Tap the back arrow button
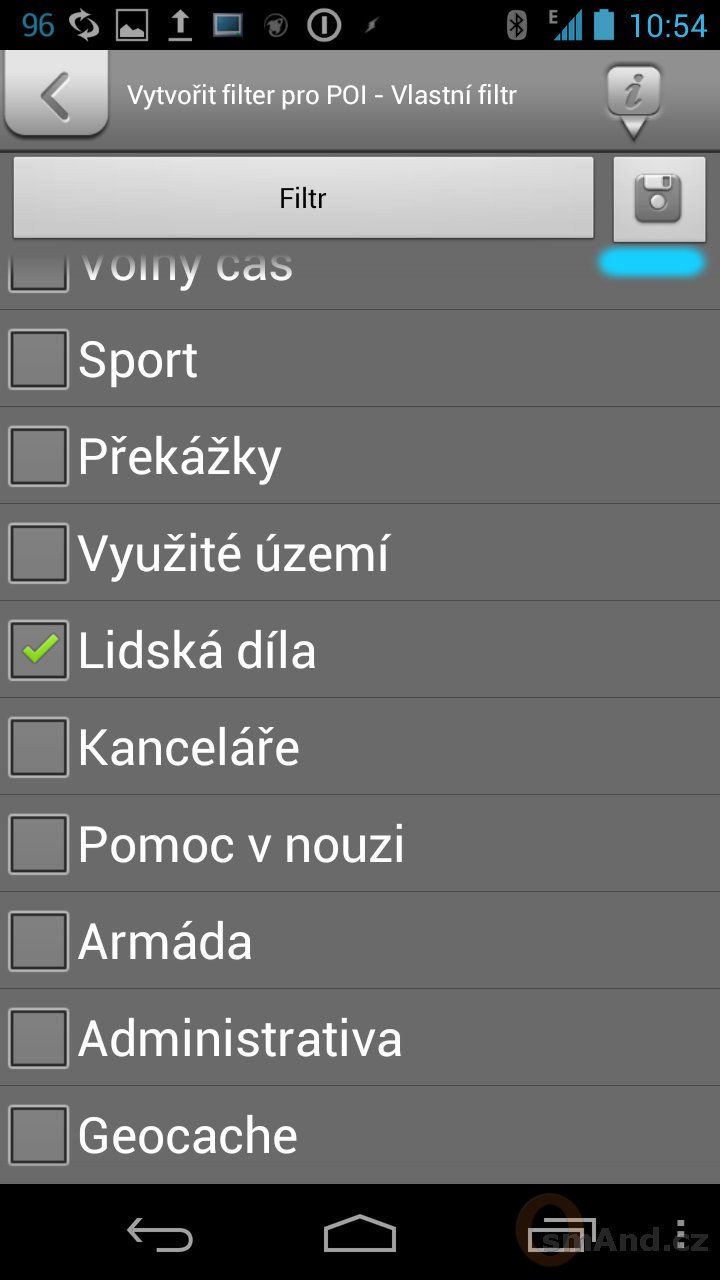The height and width of the screenshot is (1280, 720). (56, 96)
